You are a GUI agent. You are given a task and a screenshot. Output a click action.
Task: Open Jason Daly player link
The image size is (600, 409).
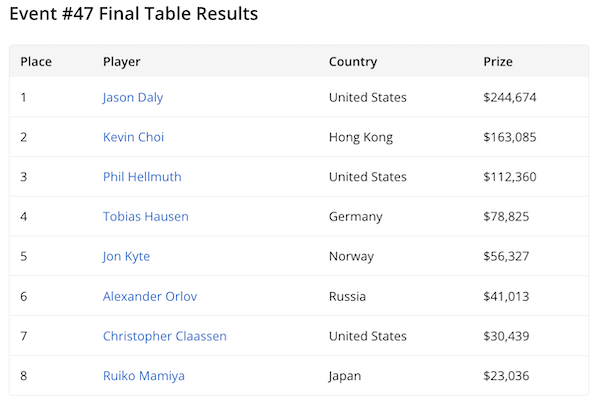[x=132, y=97]
